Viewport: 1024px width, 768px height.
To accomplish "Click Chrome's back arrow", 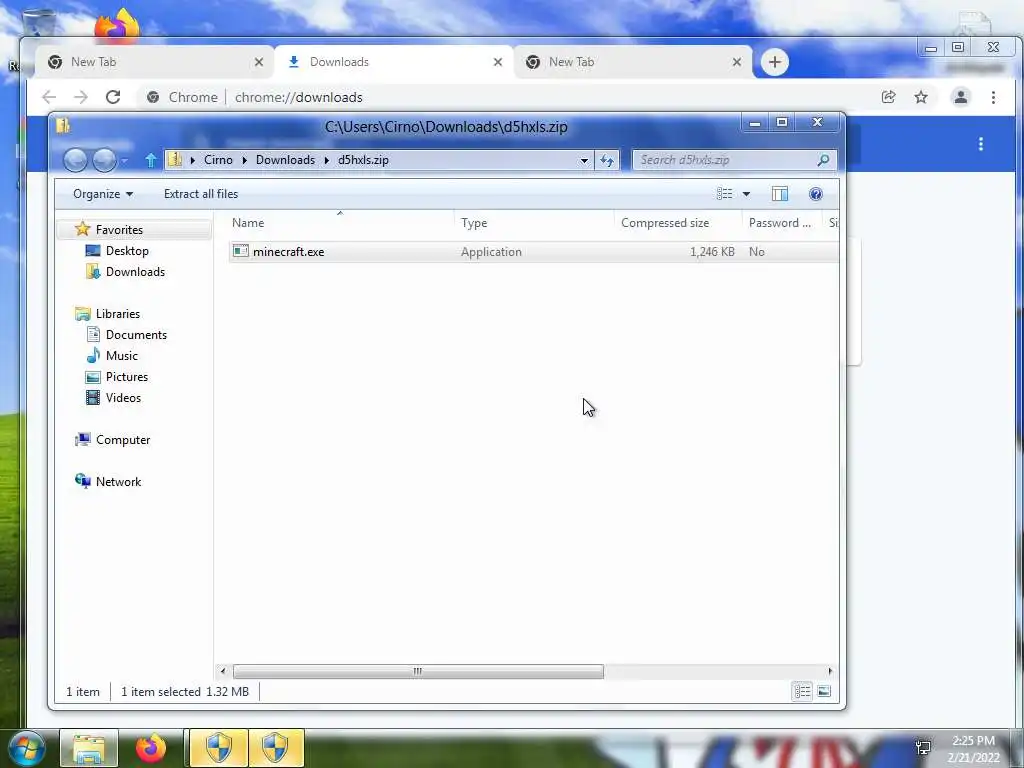I will click(49, 97).
